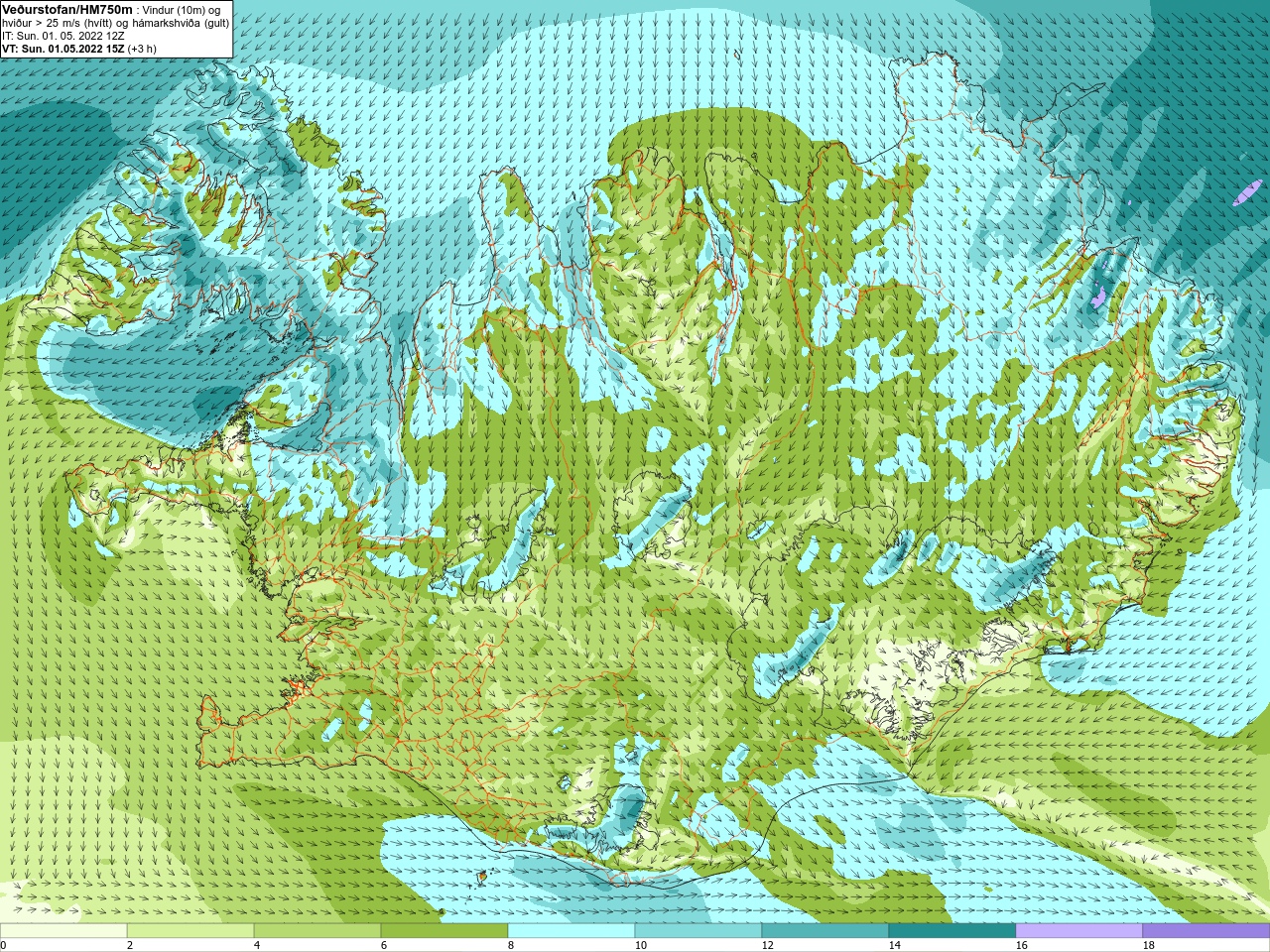Click the legend scale label "6"

pyautogui.click(x=384, y=945)
